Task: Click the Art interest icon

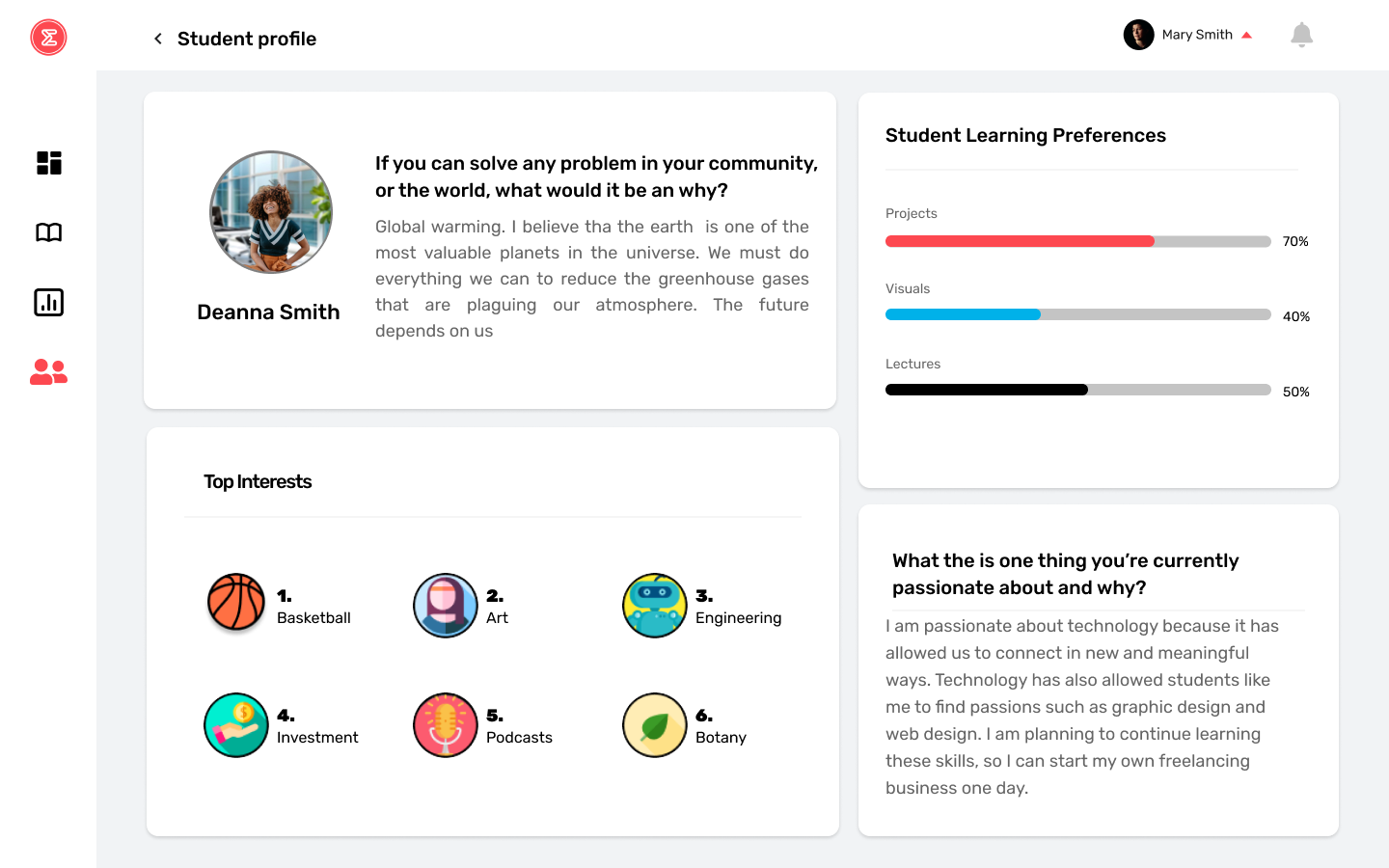Action: pos(446,606)
